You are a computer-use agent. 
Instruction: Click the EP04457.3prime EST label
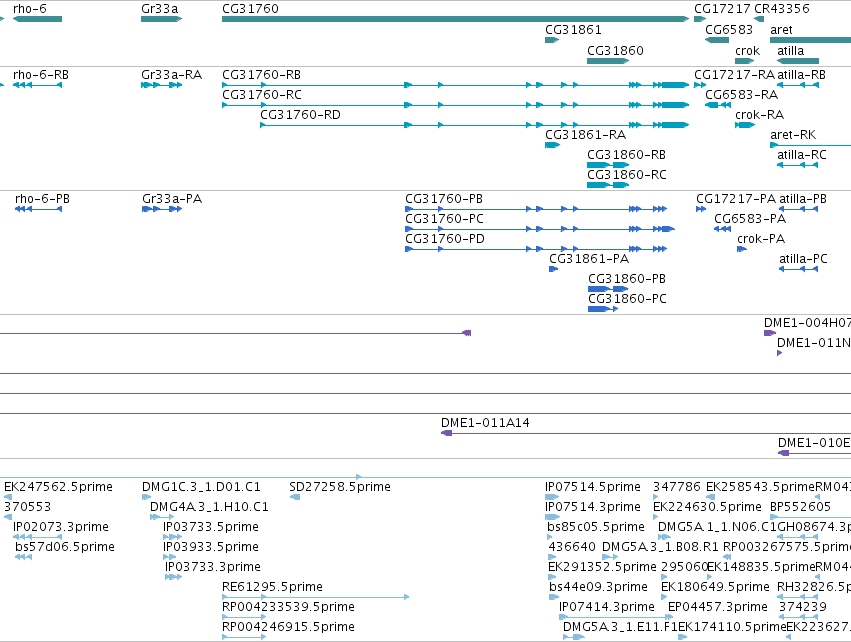pos(717,608)
